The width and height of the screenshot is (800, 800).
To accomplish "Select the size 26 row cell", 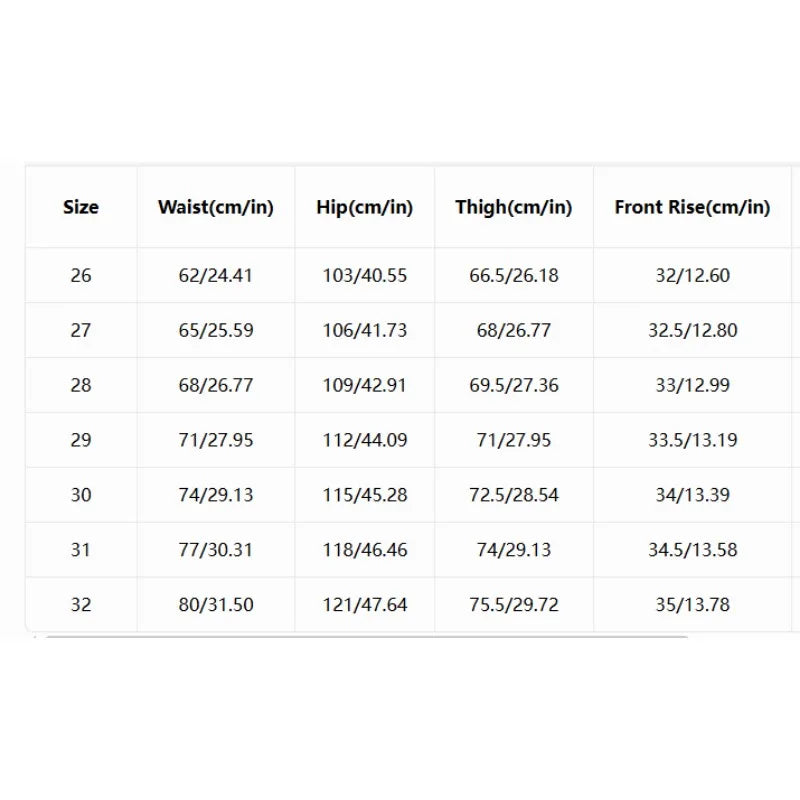I will tap(81, 276).
